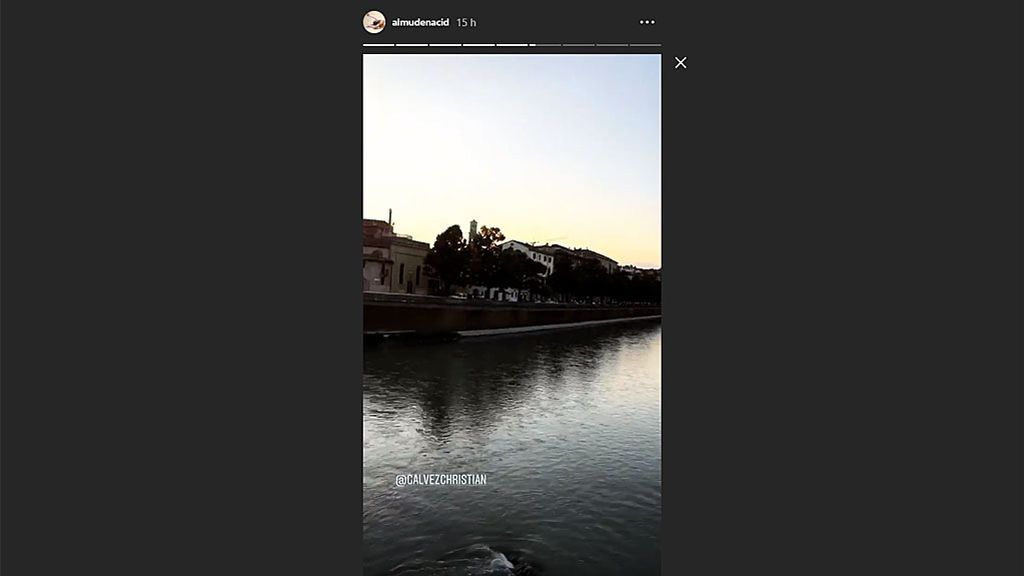Click the currently playing sixth progress segment

[x=545, y=44]
